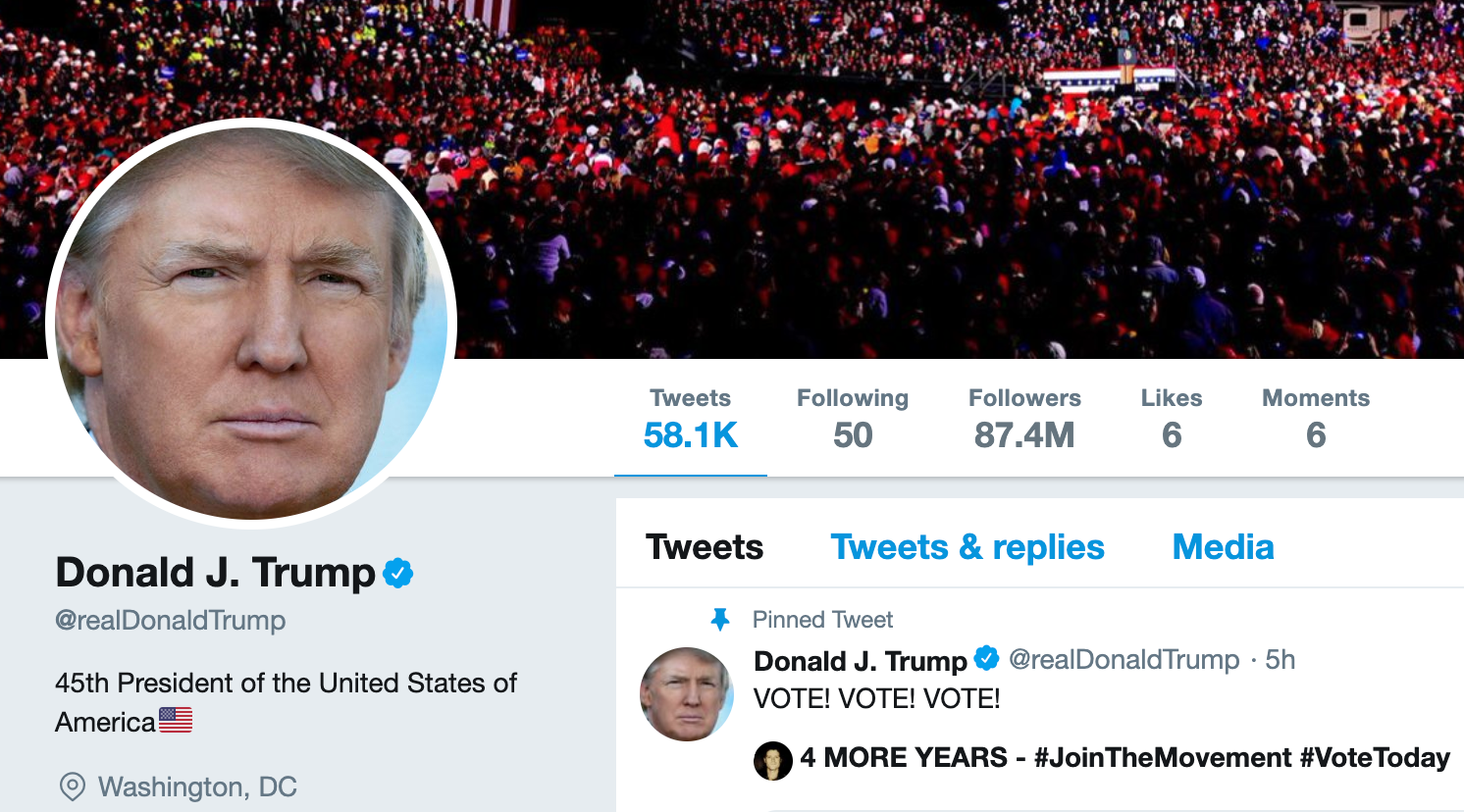Viewport: 1464px width, 812px height.
Task: Select the Tweets tab in the timeline
Action: click(x=705, y=547)
